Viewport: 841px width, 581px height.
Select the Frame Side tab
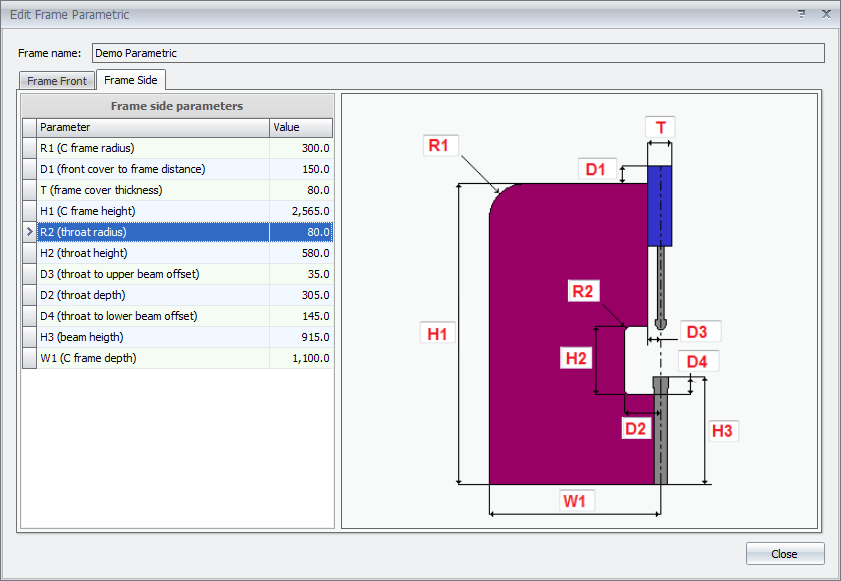131,80
